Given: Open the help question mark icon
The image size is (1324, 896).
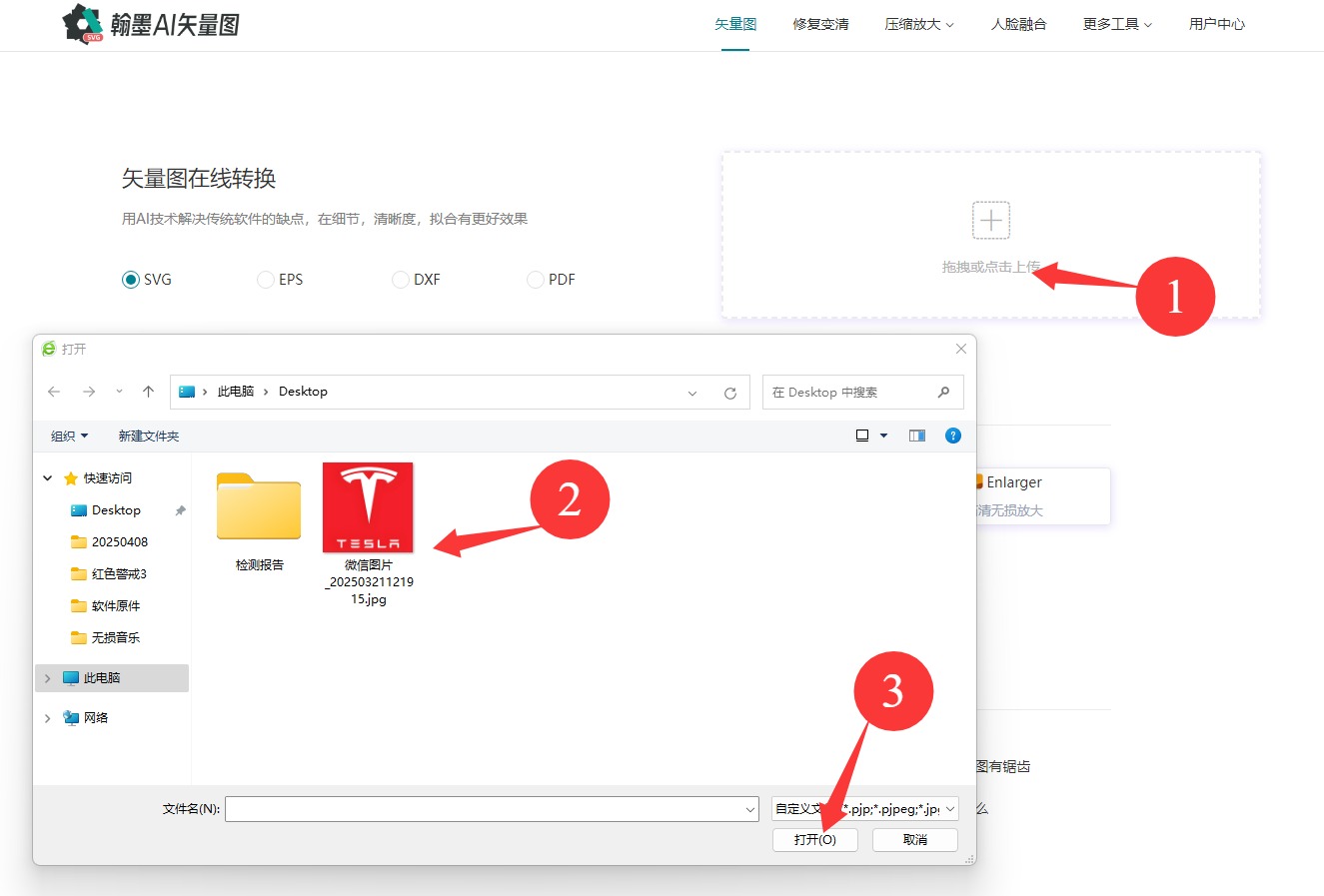Looking at the screenshot, I should [952, 436].
